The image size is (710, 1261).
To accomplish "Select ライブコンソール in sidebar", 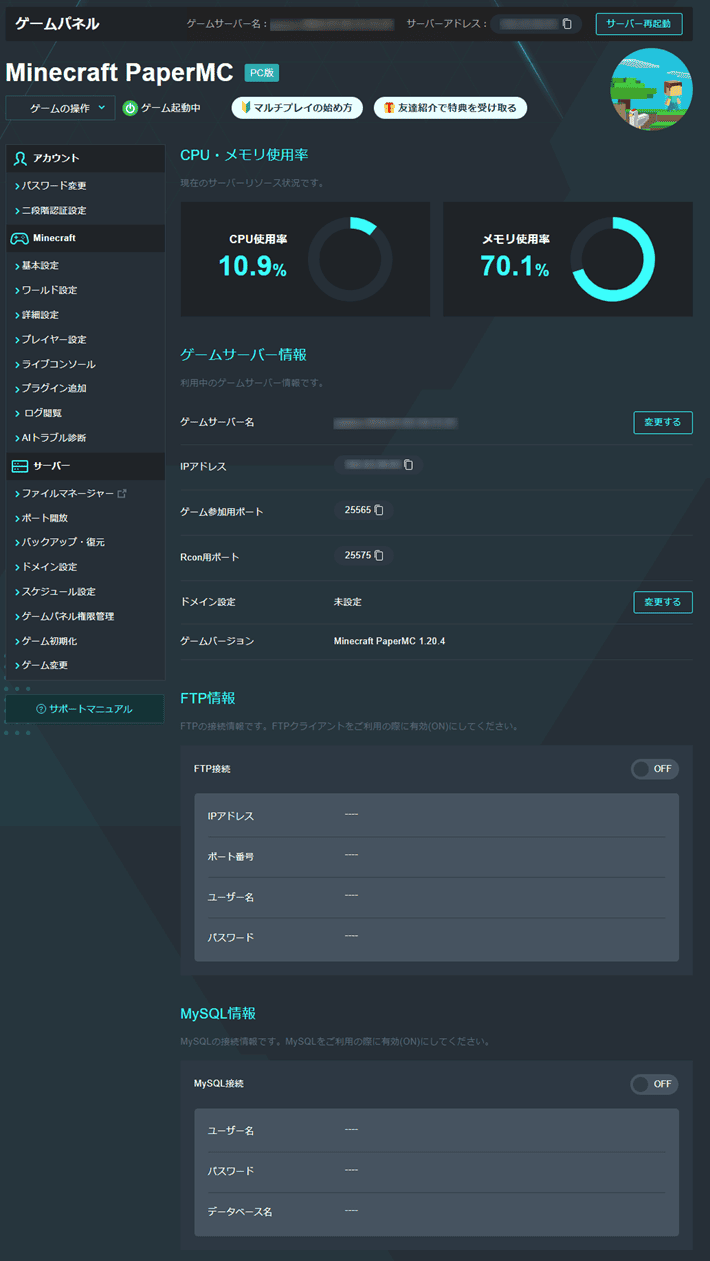I will point(58,364).
